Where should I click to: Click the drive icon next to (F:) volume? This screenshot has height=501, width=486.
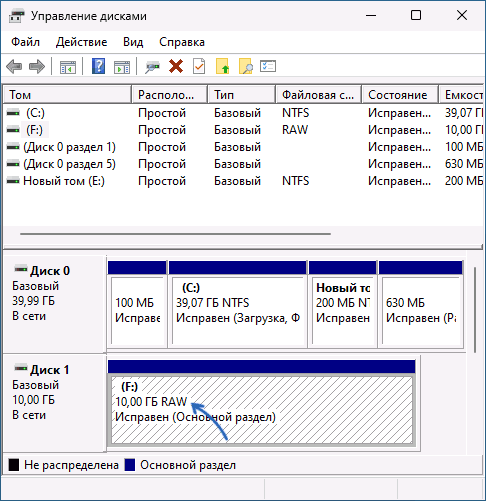pos(13,130)
